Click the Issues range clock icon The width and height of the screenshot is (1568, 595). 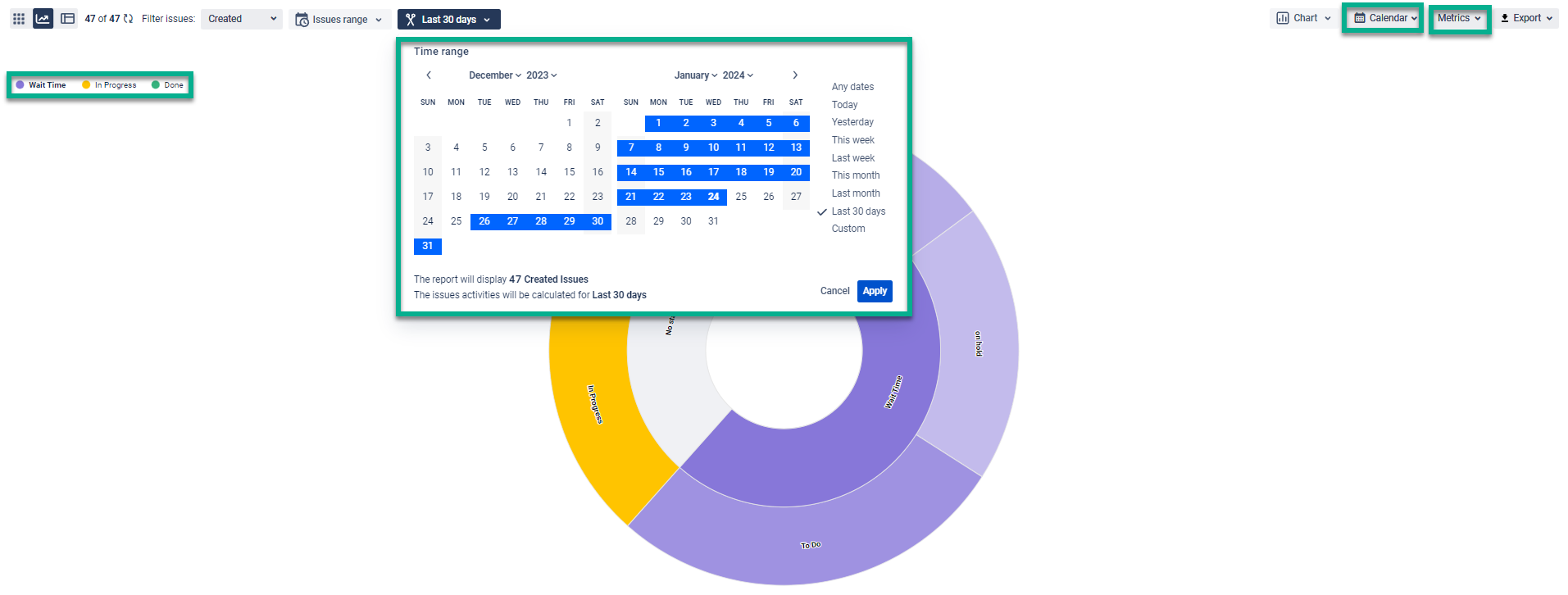click(x=302, y=19)
